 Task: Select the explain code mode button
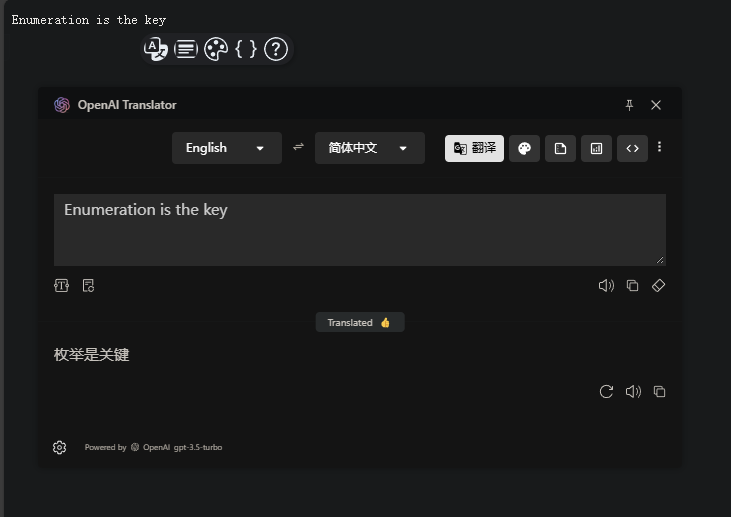[x=632, y=148]
